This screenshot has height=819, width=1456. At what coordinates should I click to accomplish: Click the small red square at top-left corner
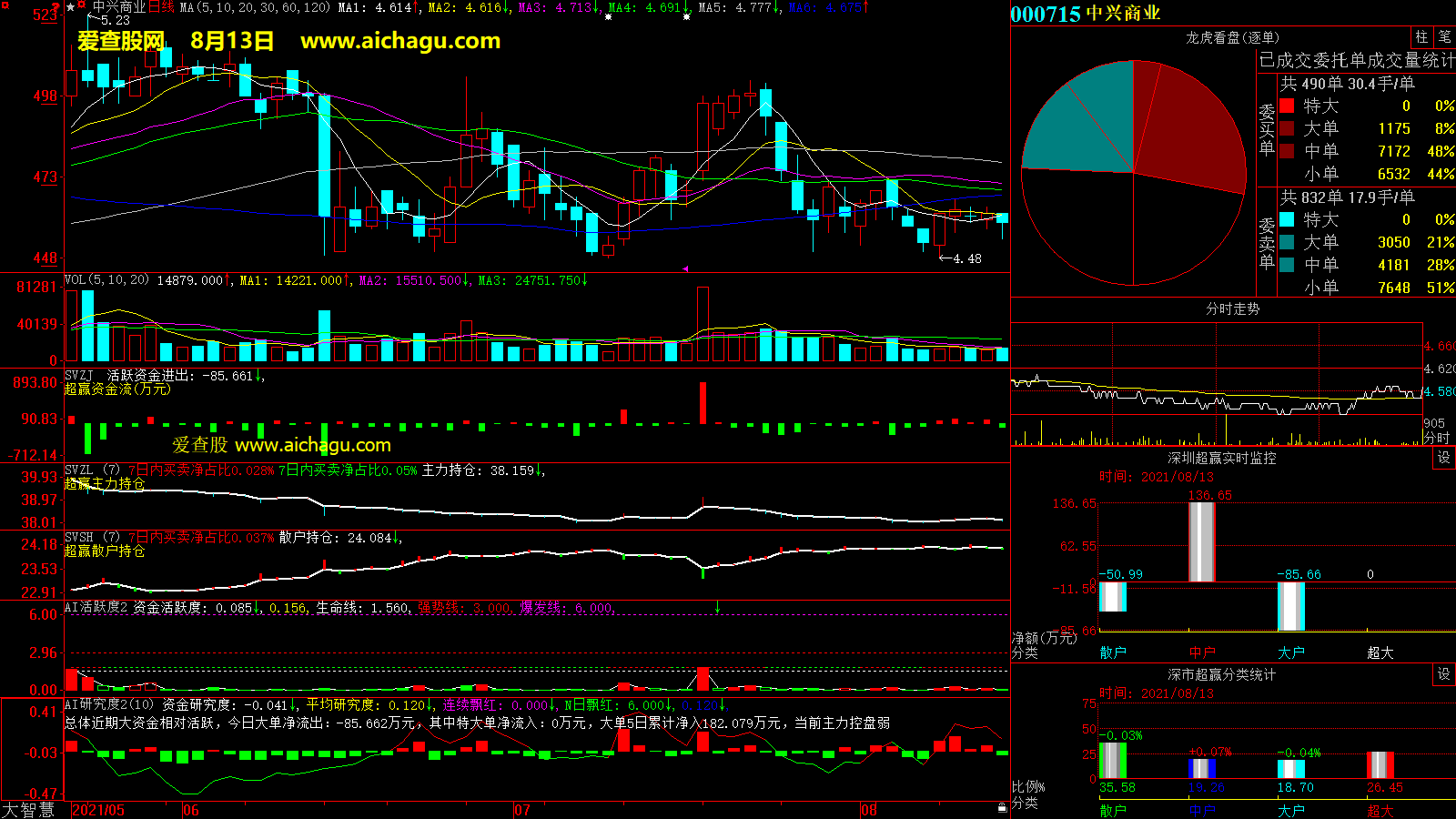(5, 5)
